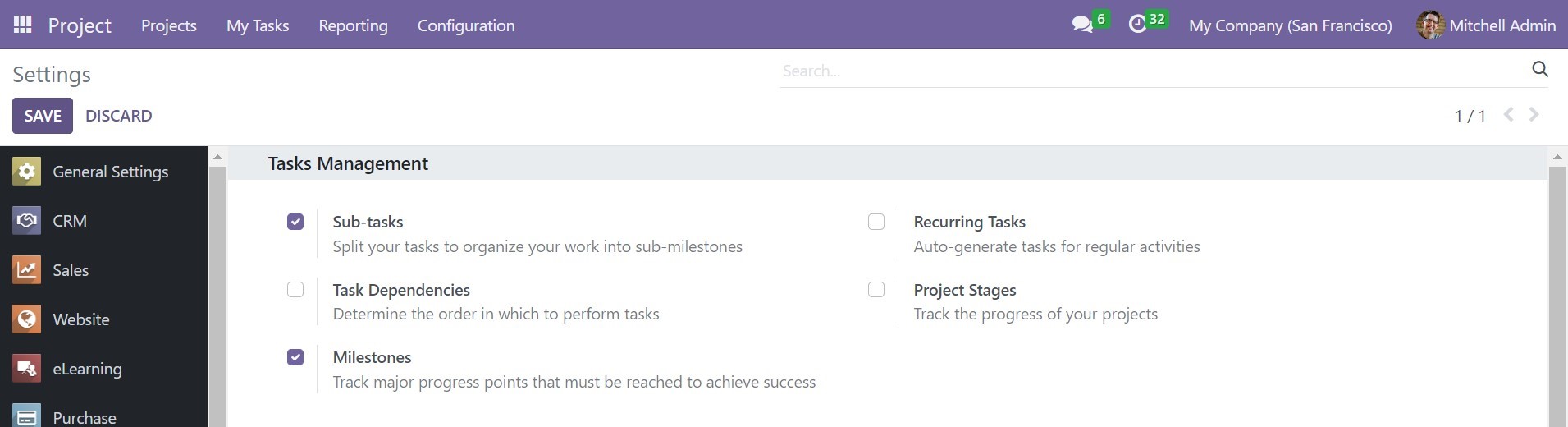Select the eLearning sidebar icon

click(26, 369)
